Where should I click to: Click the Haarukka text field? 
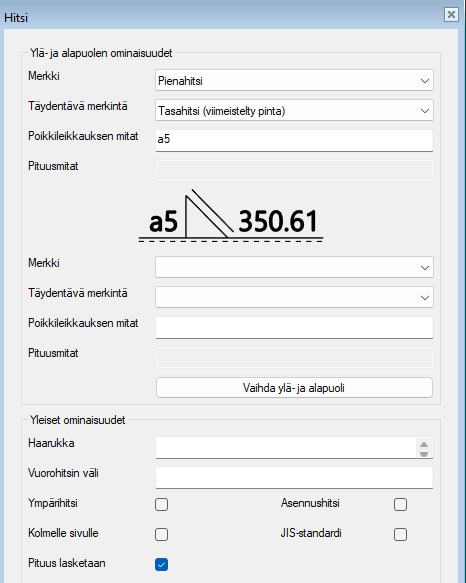coord(286,447)
